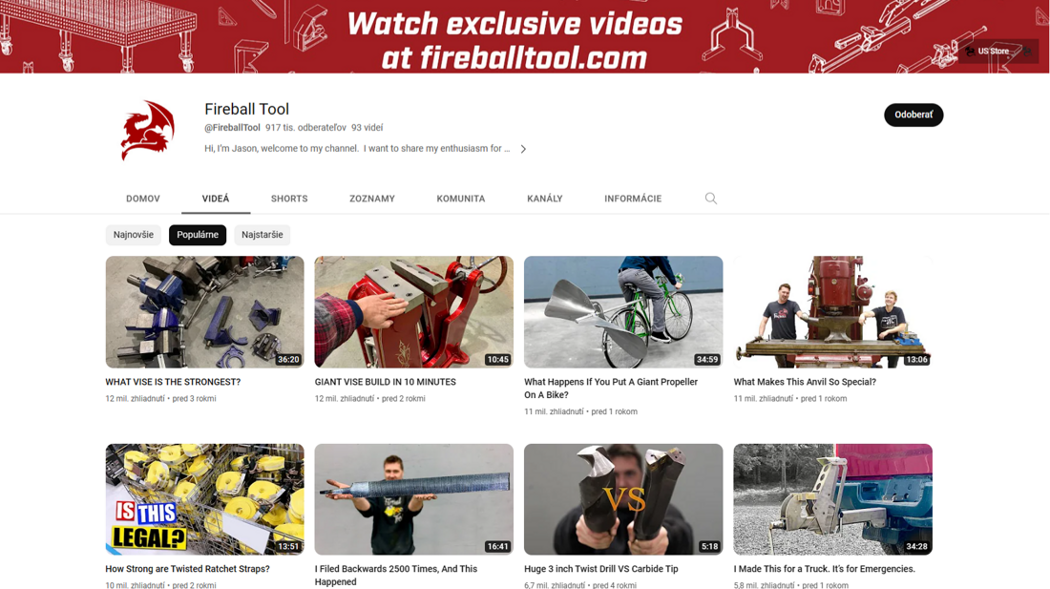Select the Populárne sort chip
This screenshot has height=589, width=1050.
[198, 235]
